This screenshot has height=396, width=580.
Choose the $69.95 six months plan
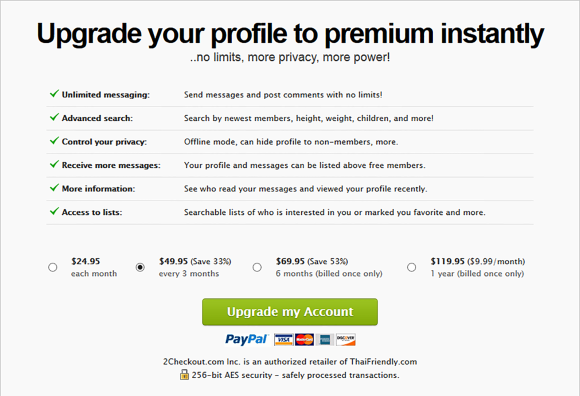(x=257, y=267)
